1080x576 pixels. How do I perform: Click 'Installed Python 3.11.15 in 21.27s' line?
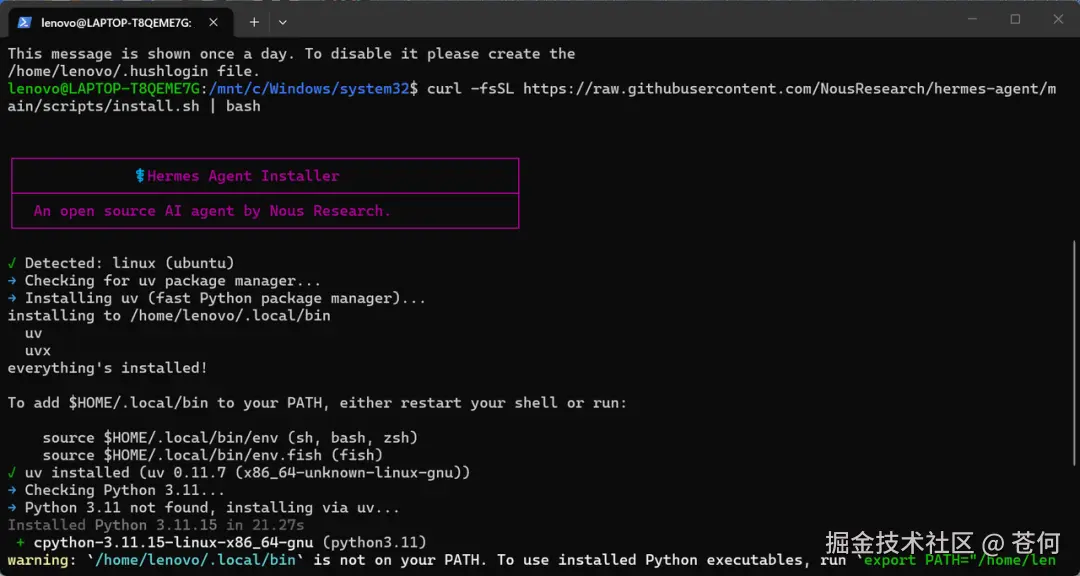click(x=156, y=525)
